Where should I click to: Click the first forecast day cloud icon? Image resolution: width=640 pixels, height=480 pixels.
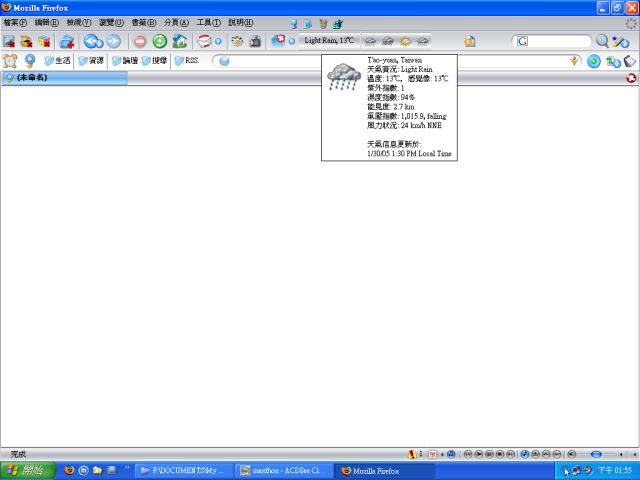coord(370,41)
